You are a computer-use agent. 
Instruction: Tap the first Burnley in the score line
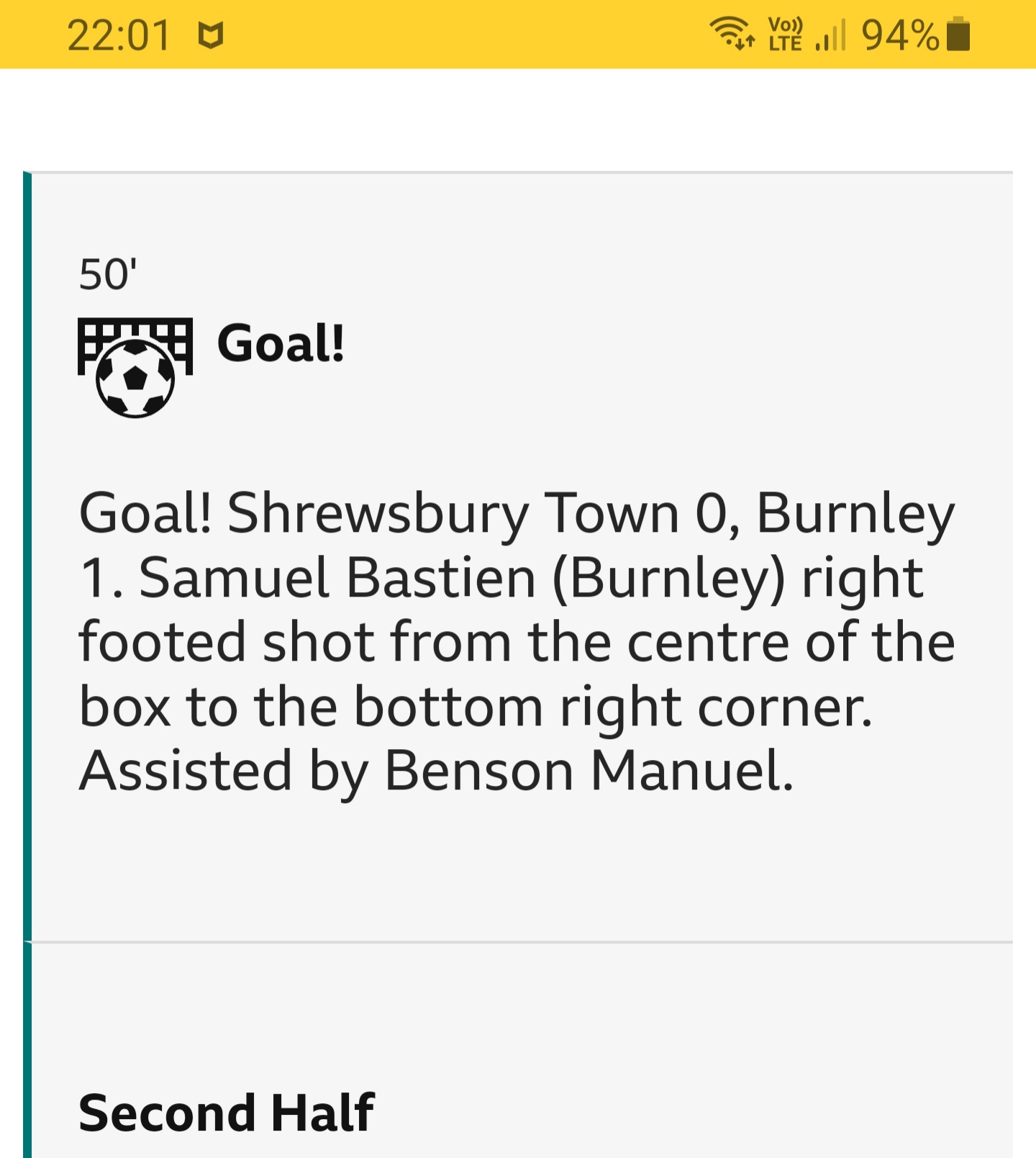pos(856,514)
